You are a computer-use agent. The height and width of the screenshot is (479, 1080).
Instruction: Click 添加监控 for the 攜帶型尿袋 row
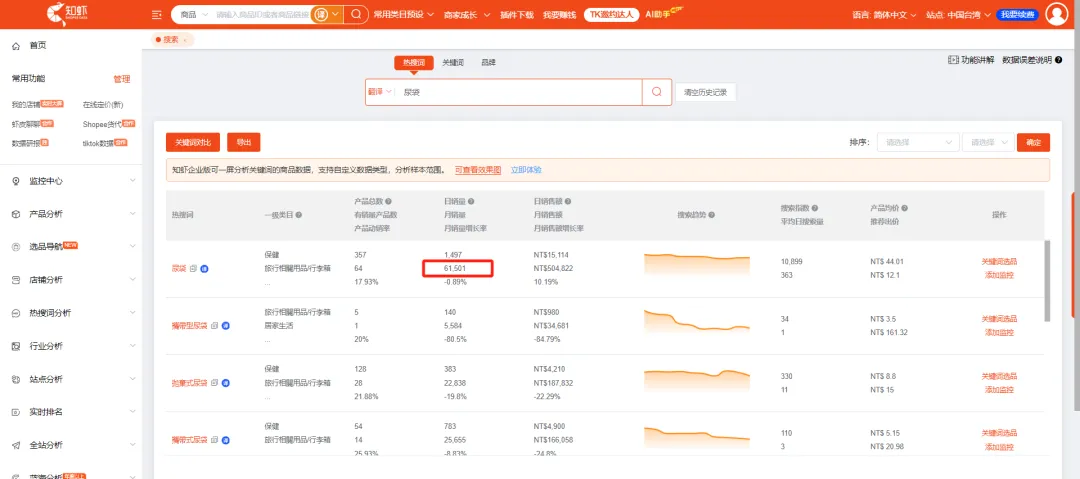tap(999, 332)
